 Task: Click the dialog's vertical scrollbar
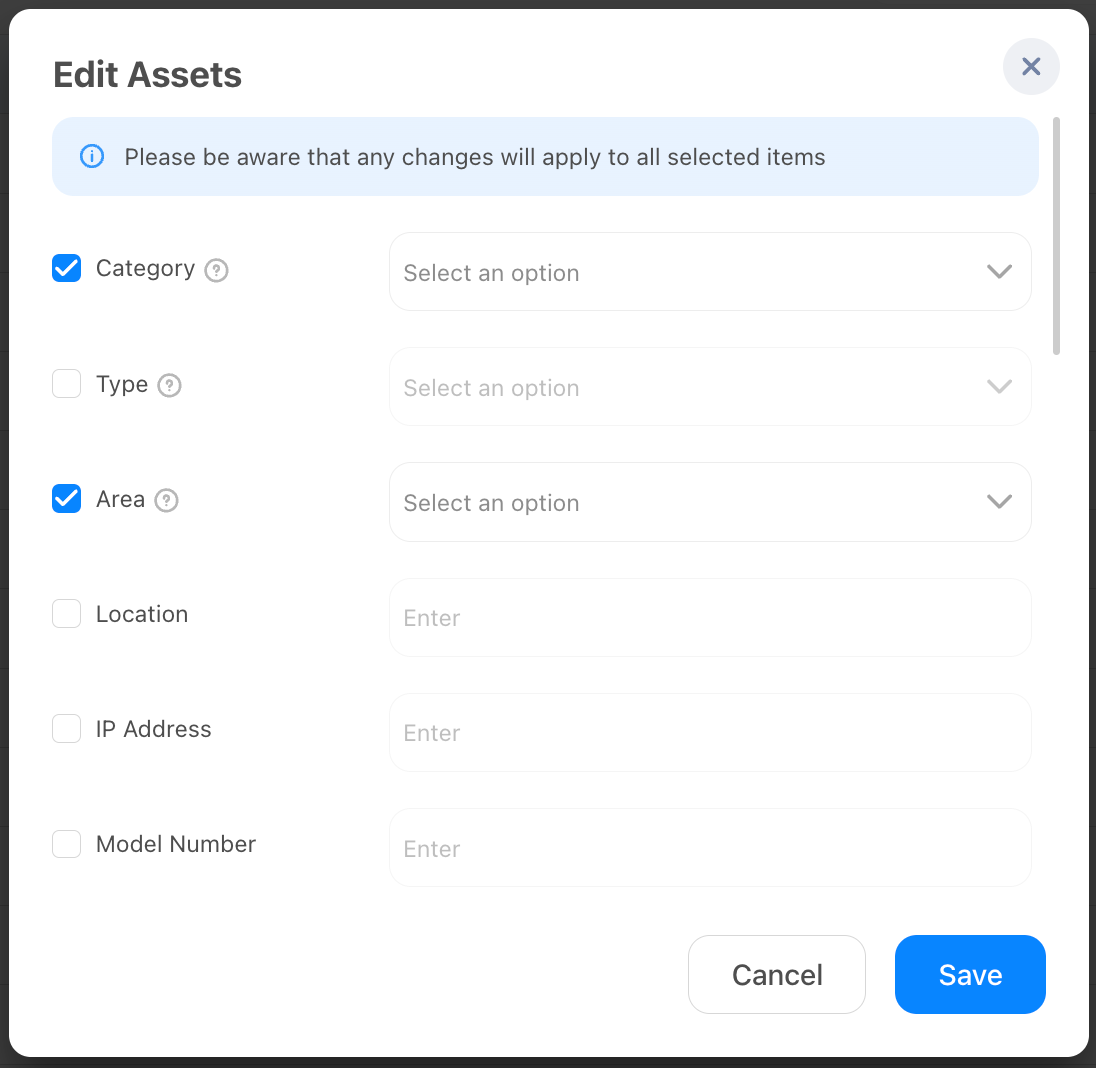coord(1056,236)
